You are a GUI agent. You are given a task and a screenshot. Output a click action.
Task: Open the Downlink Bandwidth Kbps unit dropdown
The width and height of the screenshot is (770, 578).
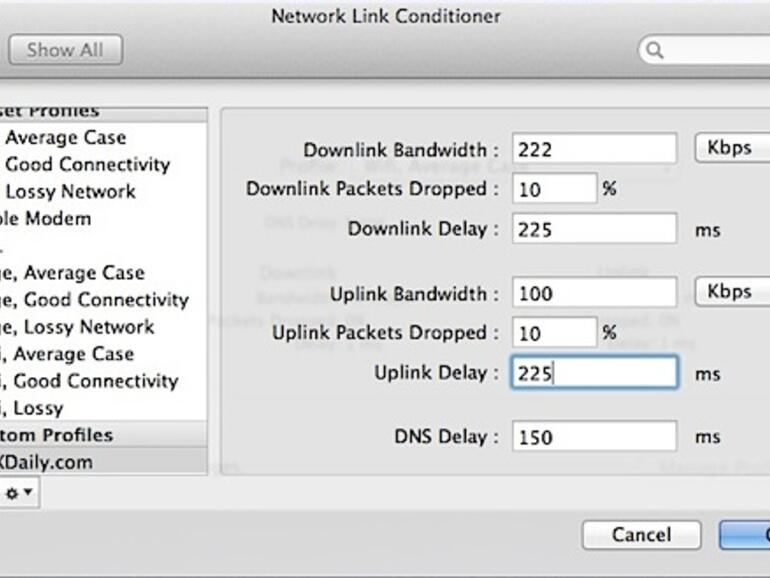(731, 149)
